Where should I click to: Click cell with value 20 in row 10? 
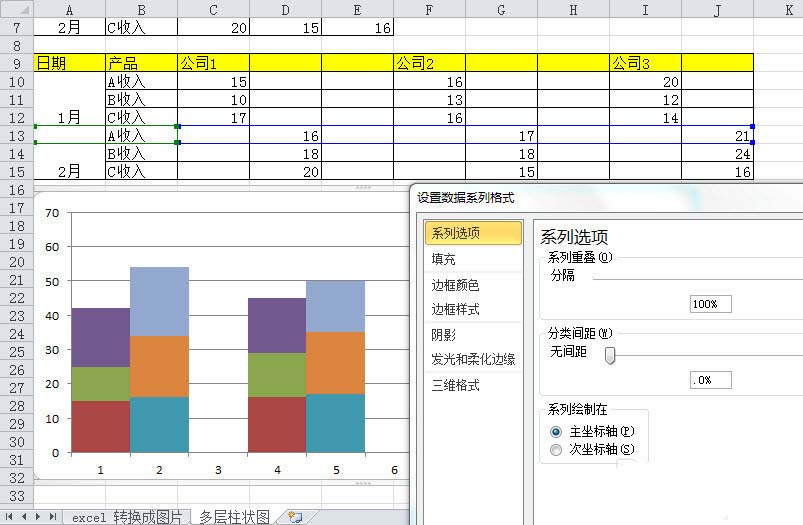pos(645,81)
